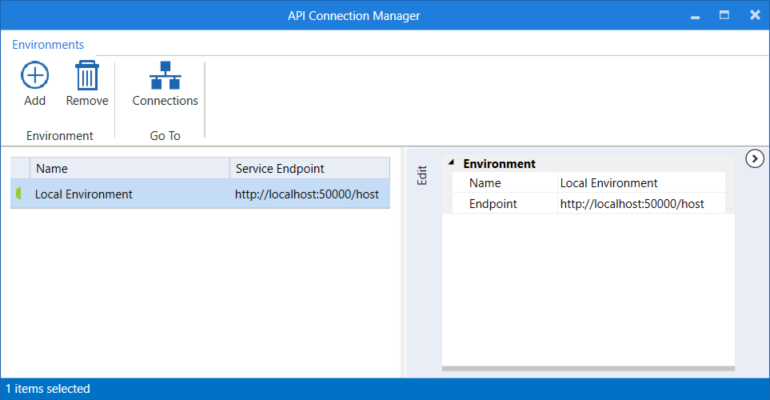This screenshot has height=400, width=770.
Task: Minimize the API Connection Manager window
Action: (x=695, y=16)
